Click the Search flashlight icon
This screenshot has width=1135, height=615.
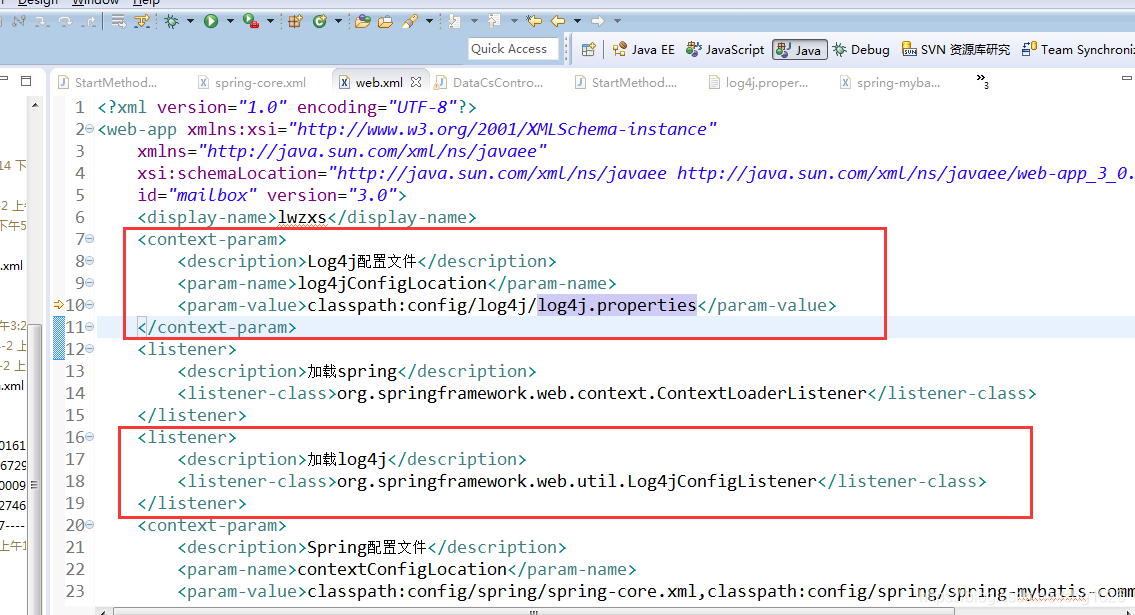click(410, 21)
